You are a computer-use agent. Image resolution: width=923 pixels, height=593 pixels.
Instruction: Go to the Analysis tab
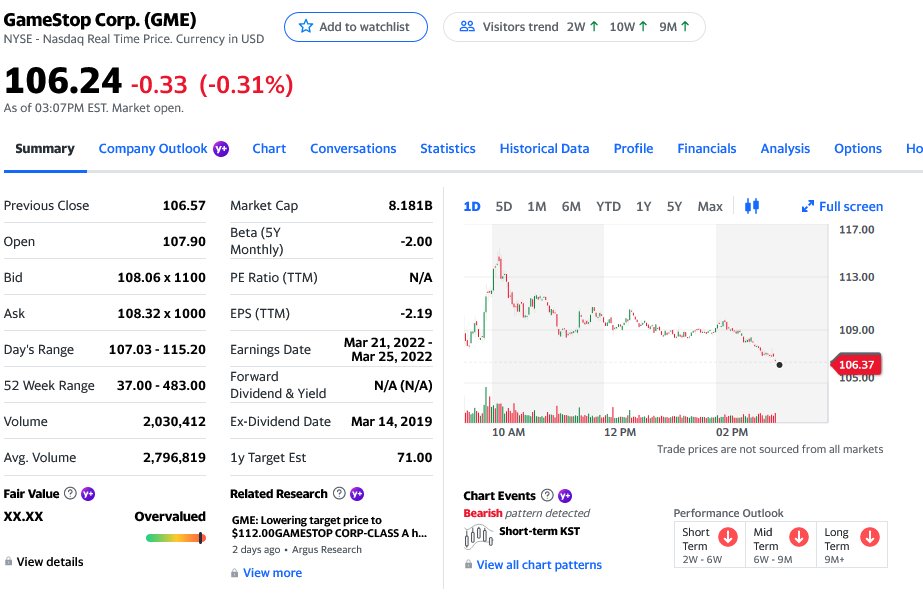(785, 149)
